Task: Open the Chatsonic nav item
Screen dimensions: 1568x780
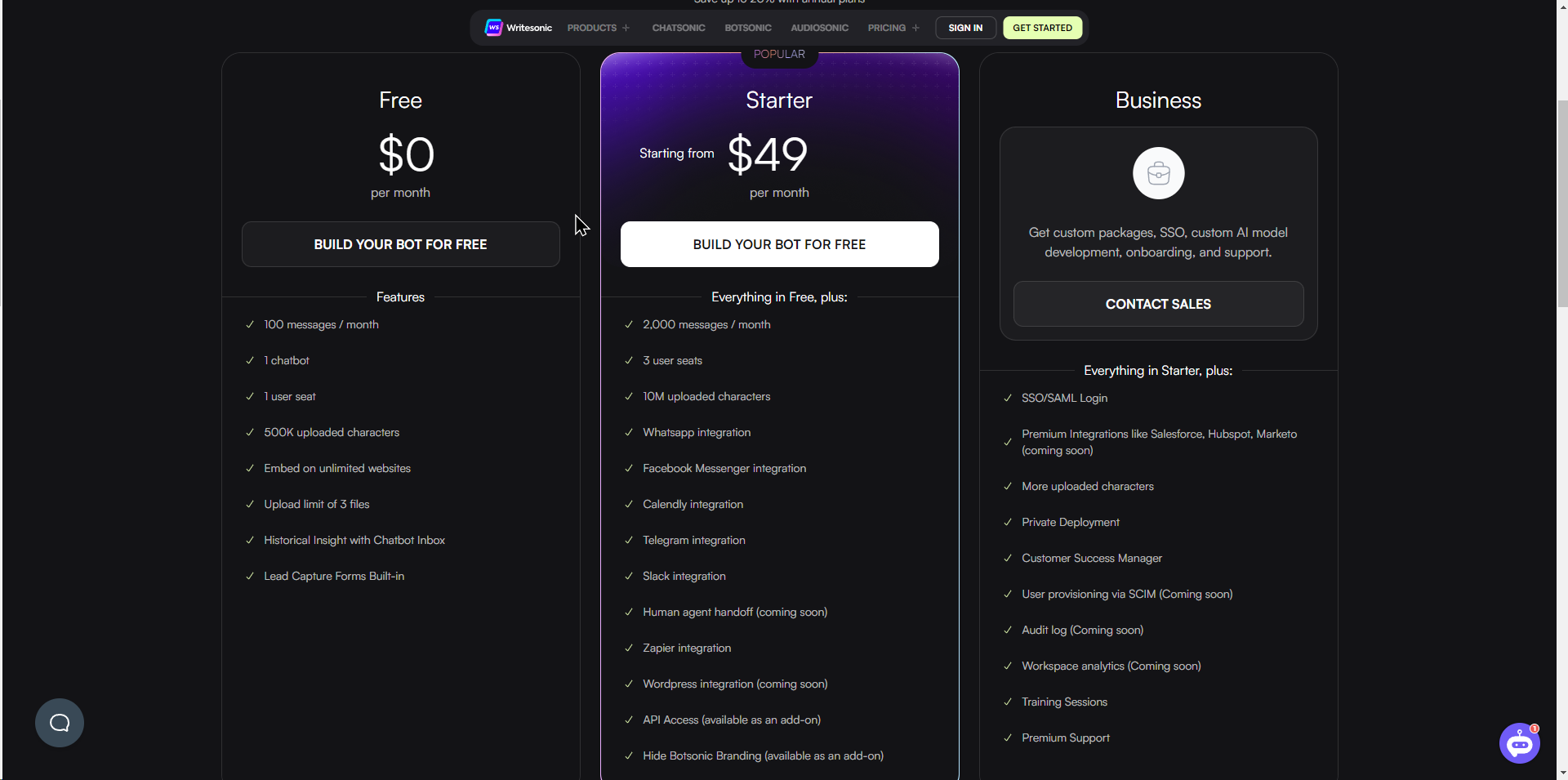Action: coord(679,28)
